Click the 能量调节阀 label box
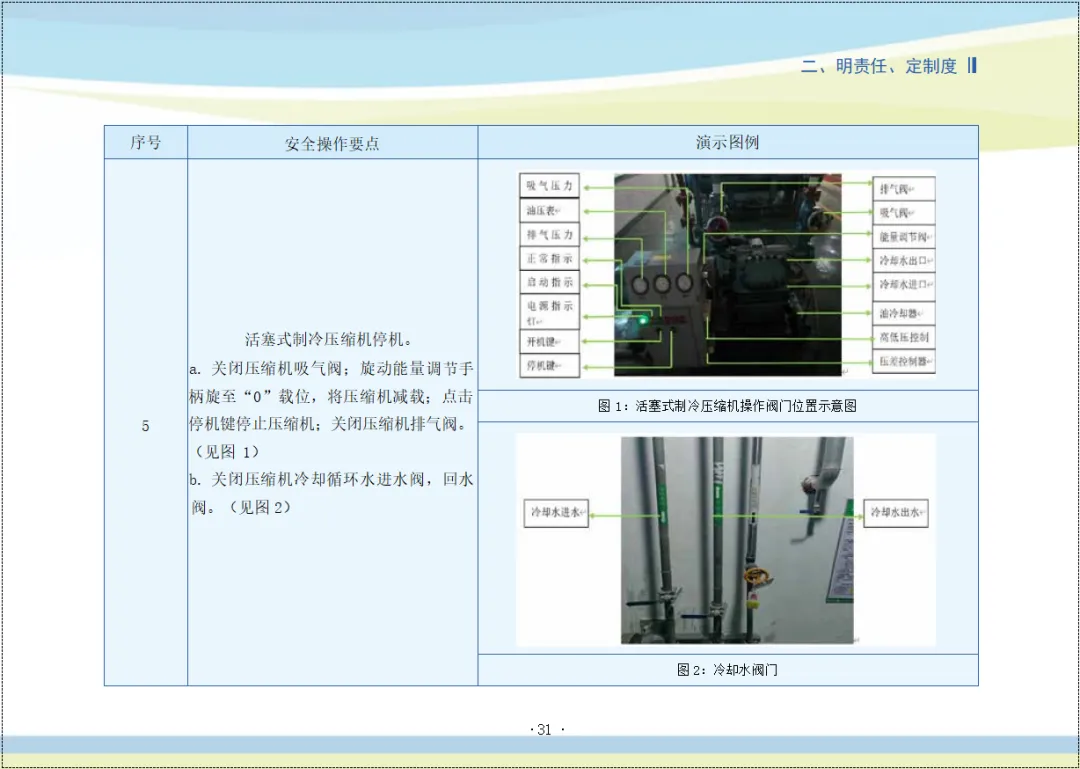 coord(904,236)
